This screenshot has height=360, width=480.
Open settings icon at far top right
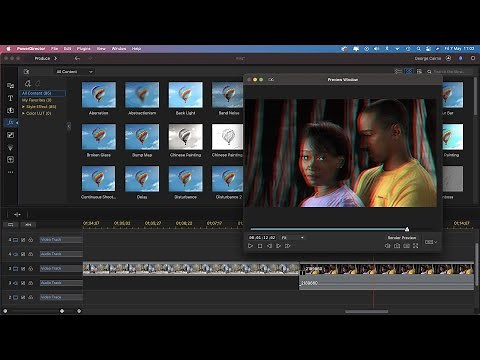(x=473, y=58)
